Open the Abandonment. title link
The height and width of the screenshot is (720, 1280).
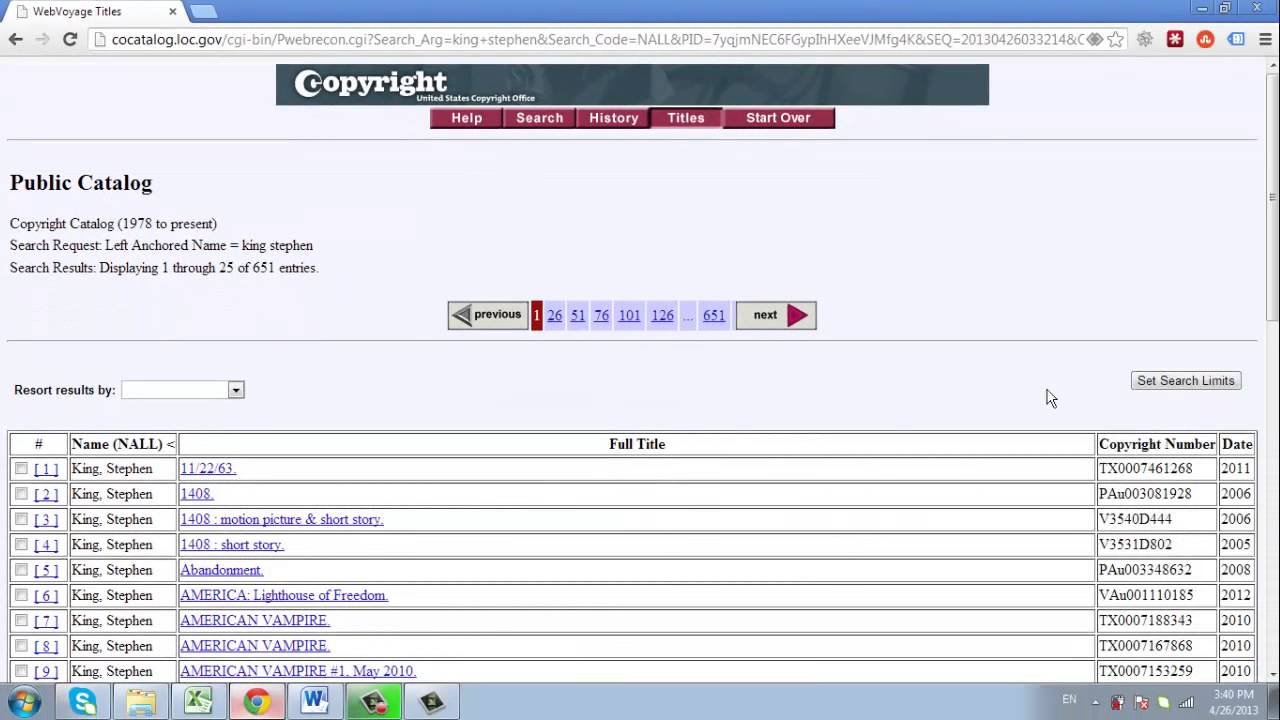click(x=222, y=570)
